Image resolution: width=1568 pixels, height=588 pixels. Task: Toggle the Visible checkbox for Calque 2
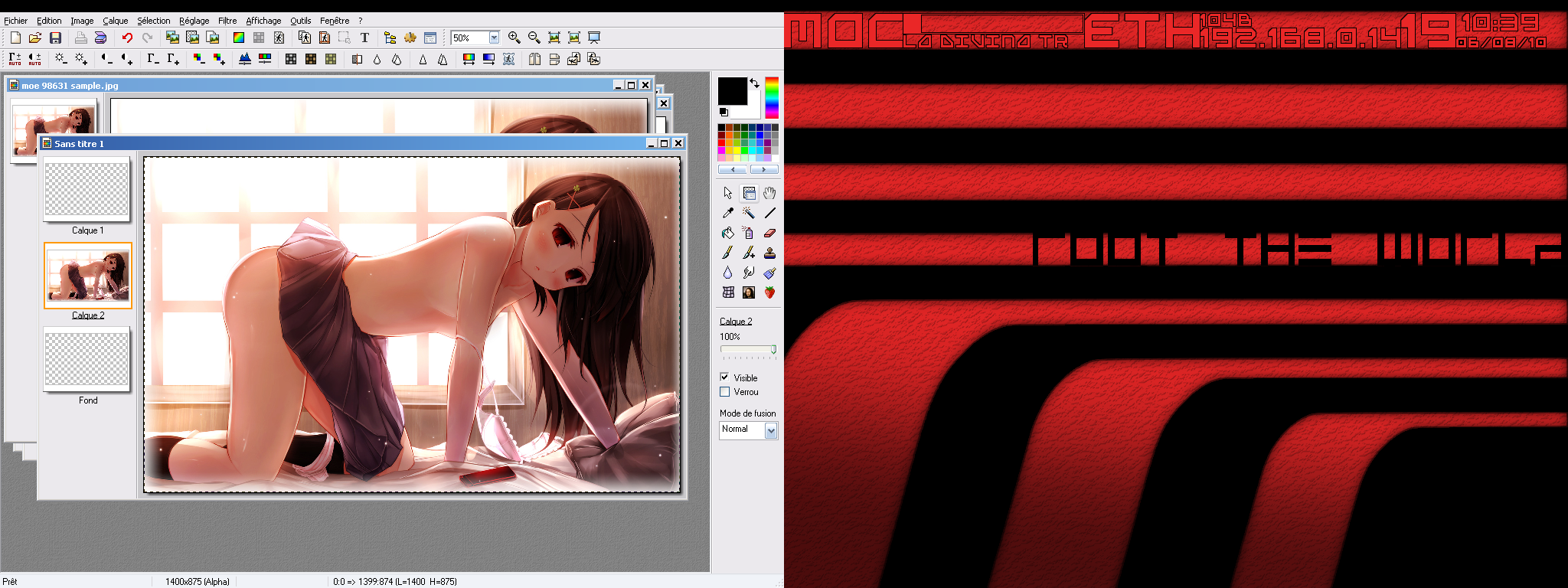click(x=724, y=377)
